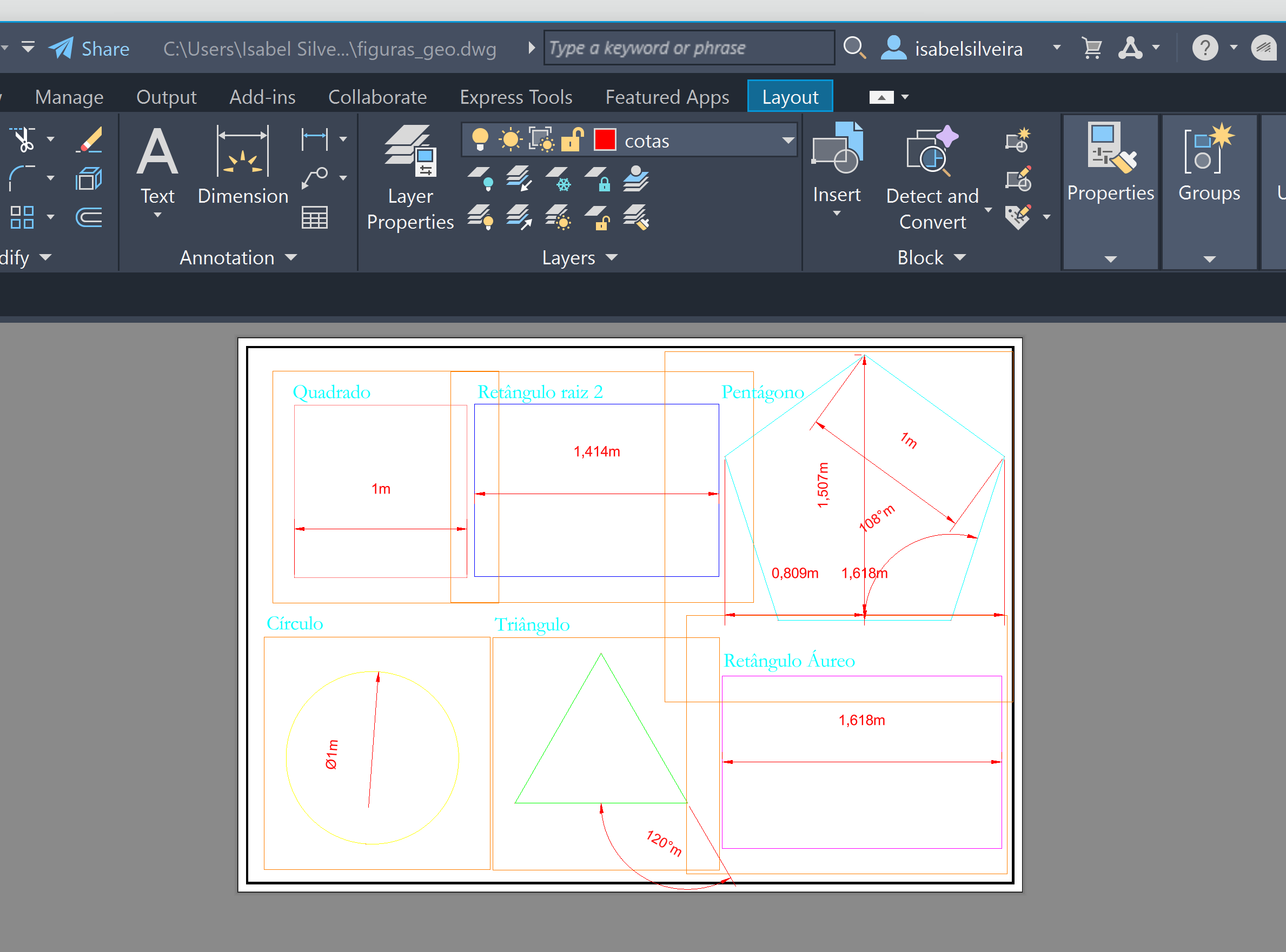Click the Detect and Convert icon
The height and width of the screenshot is (952, 1286).
(x=931, y=152)
